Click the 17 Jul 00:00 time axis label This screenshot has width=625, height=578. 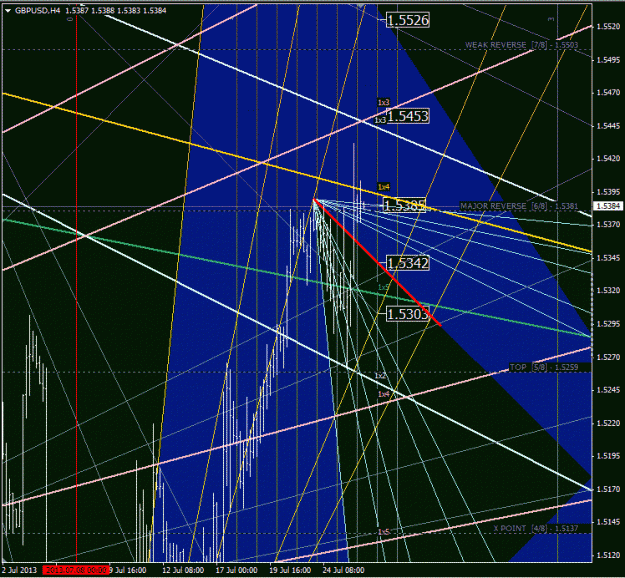(x=236, y=570)
